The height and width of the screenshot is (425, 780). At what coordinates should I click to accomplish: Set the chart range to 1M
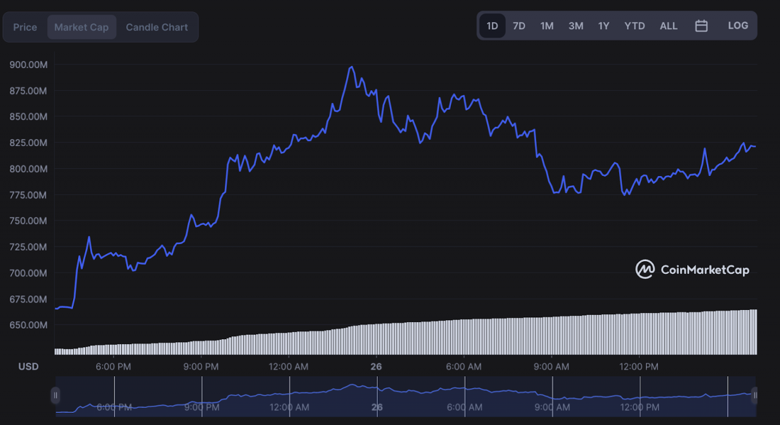point(547,26)
